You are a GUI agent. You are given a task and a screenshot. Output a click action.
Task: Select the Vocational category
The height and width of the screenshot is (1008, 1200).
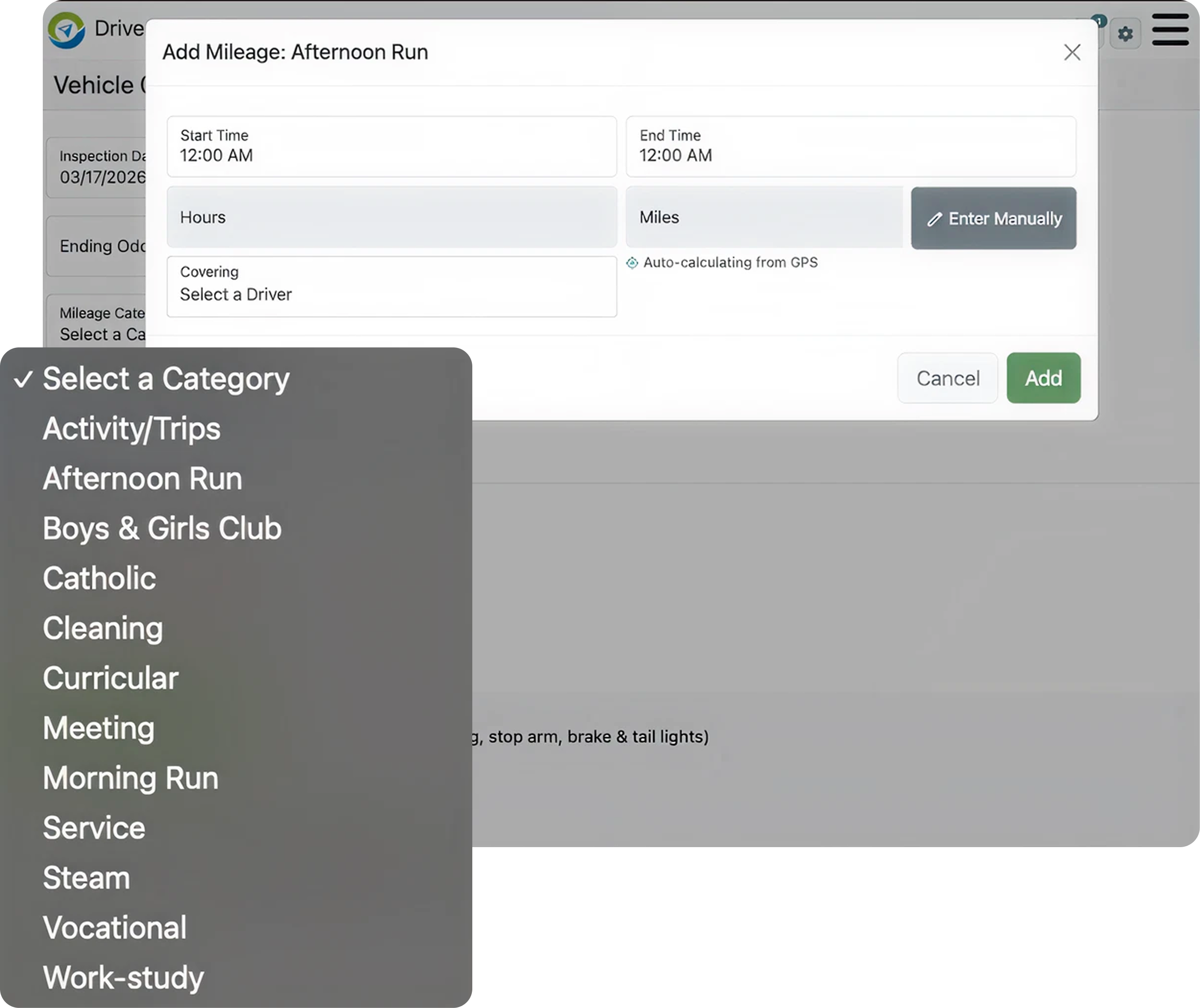point(114,928)
